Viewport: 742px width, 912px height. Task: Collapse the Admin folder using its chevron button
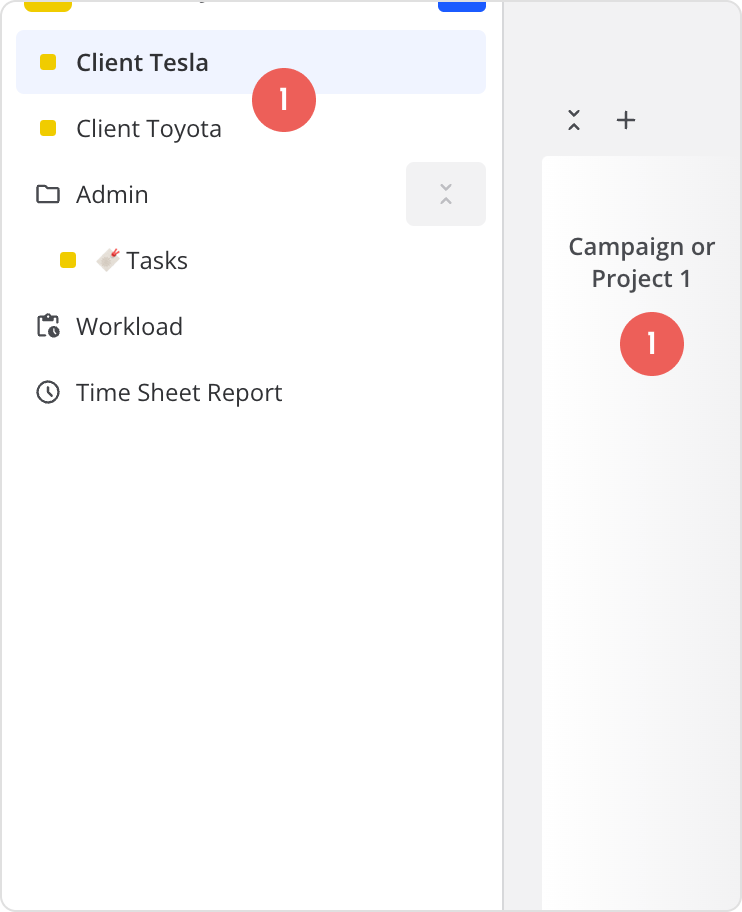(x=446, y=194)
